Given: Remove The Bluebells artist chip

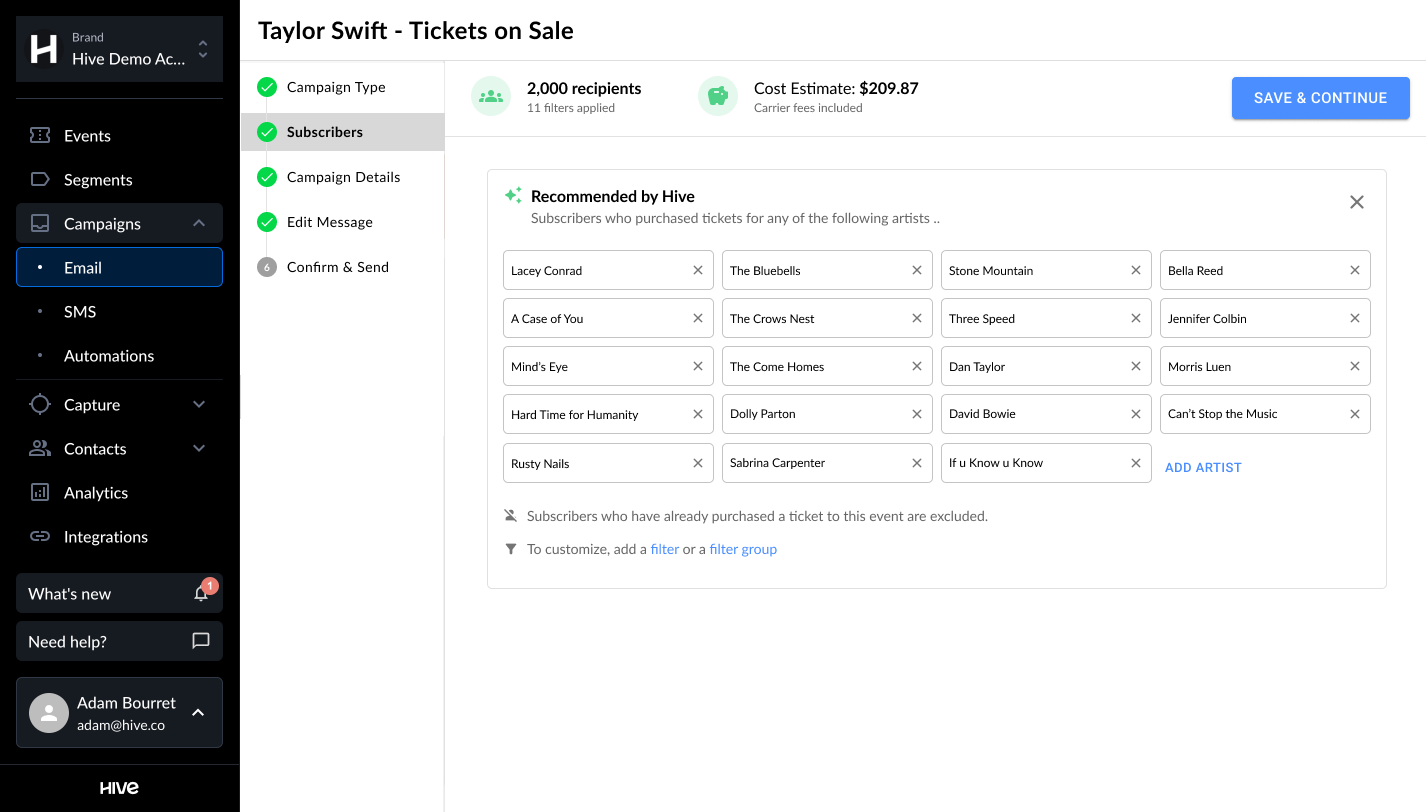Looking at the screenshot, I should (917, 270).
